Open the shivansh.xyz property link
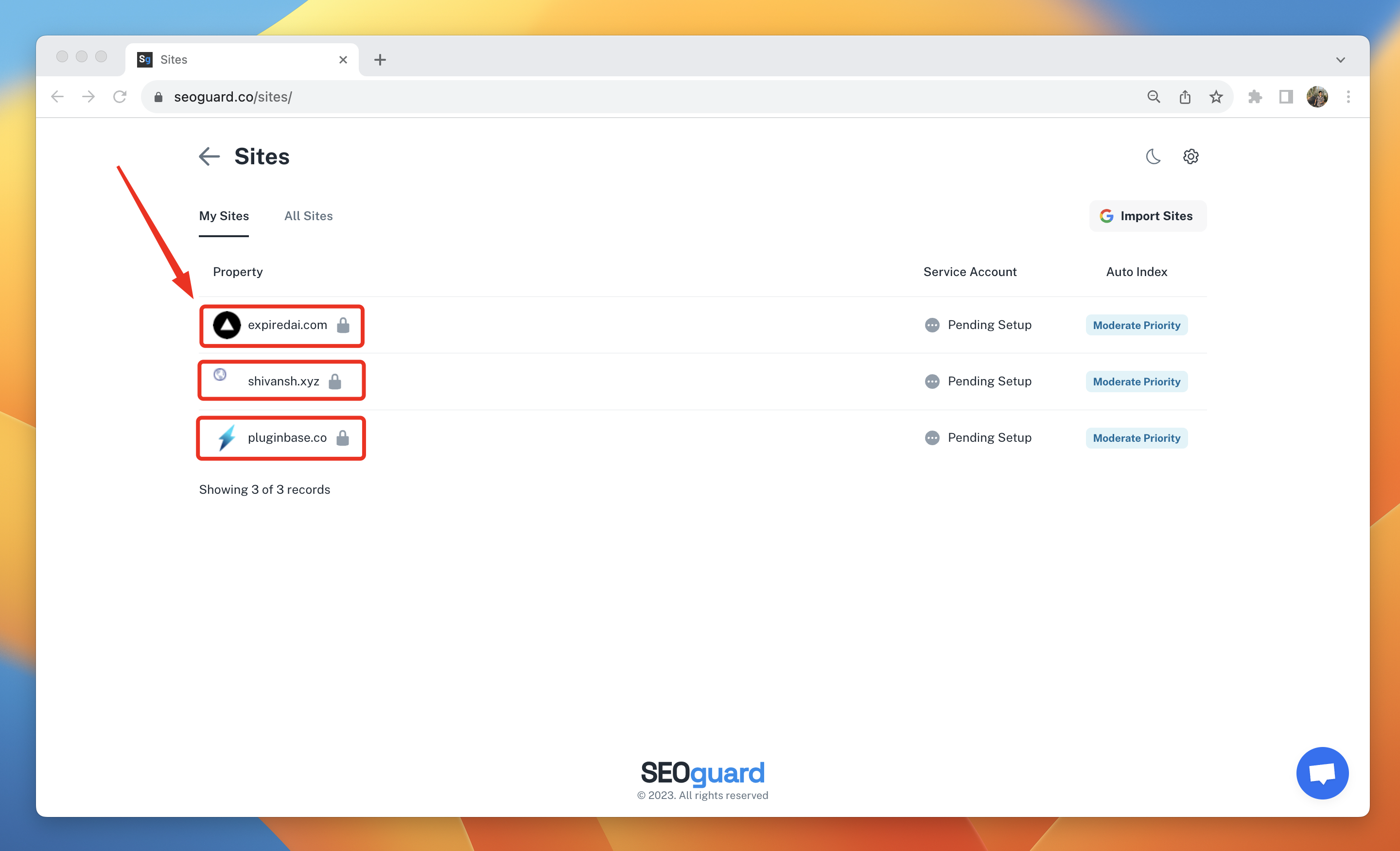Image resolution: width=1400 pixels, height=851 pixels. pos(283,381)
